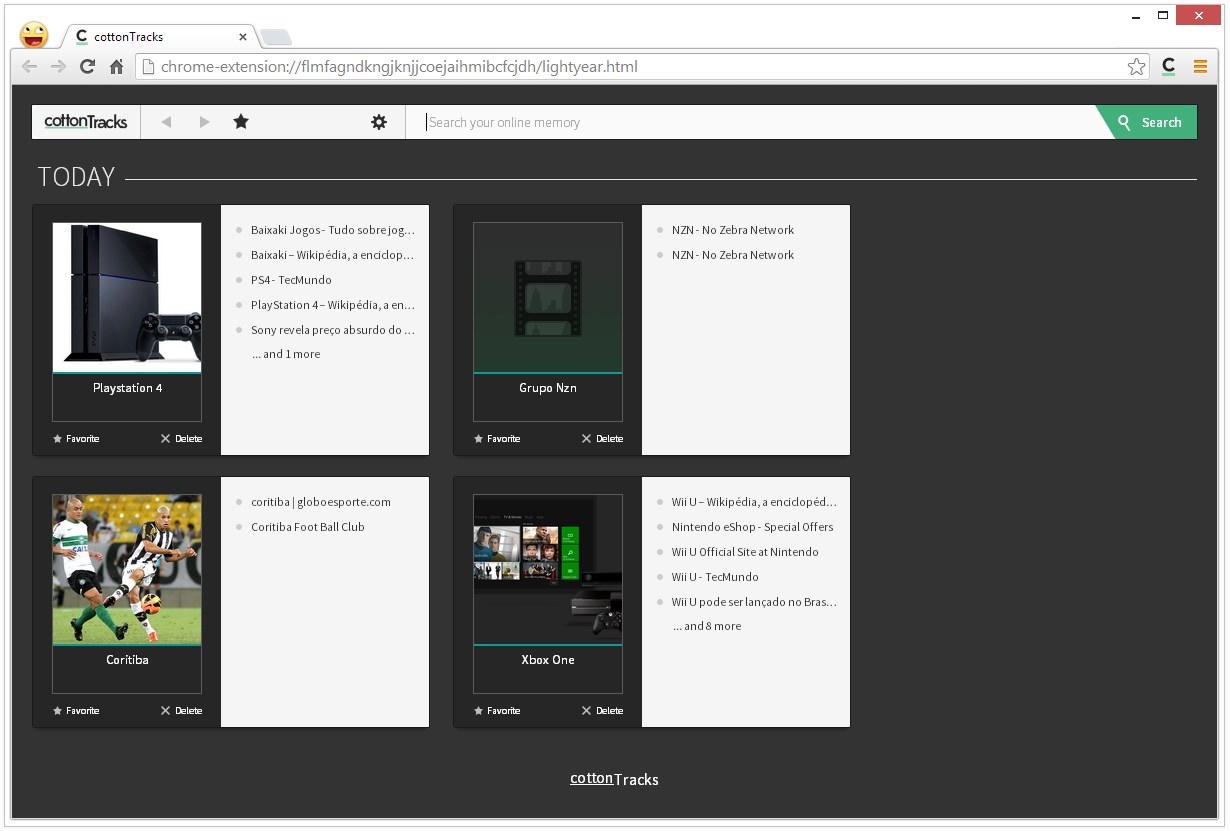Open the 'coritiba | globoesporte.com' link
Viewport: 1230px width, 831px height.
pyautogui.click(x=321, y=502)
